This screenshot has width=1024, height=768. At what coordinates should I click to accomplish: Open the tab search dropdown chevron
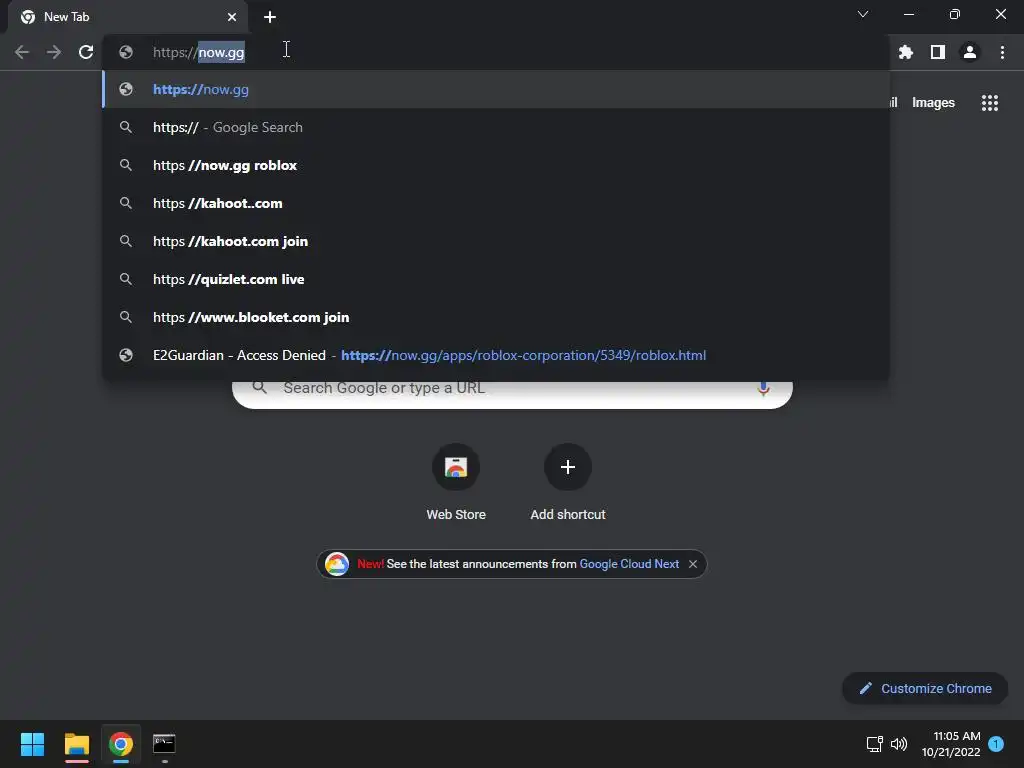point(863,14)
